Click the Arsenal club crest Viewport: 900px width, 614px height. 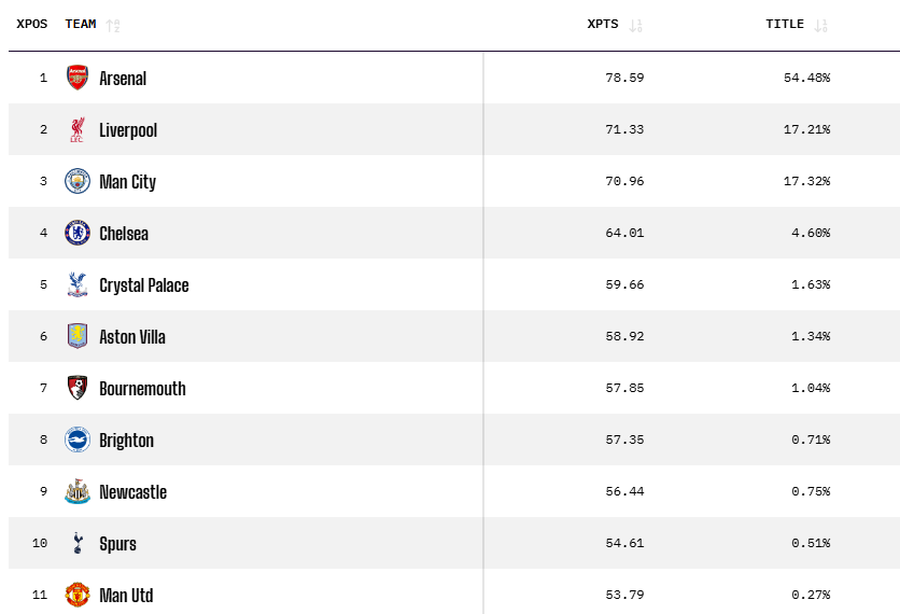tap(77, 78)
